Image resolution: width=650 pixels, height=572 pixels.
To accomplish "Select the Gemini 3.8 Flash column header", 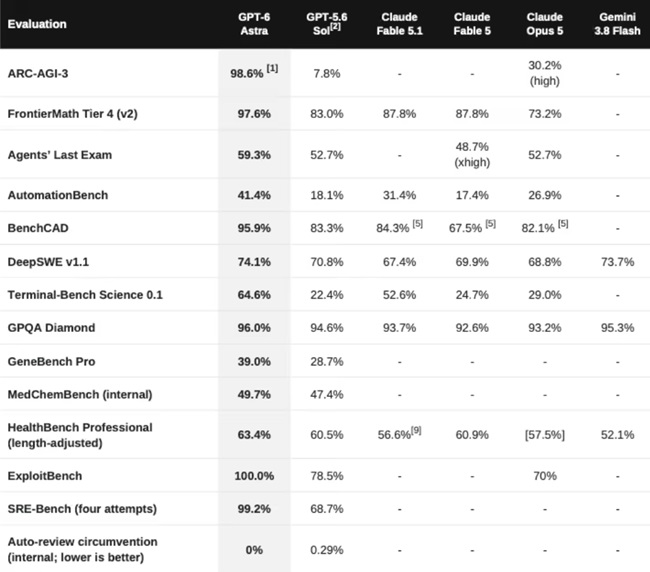I will click(x=617, y=24).
